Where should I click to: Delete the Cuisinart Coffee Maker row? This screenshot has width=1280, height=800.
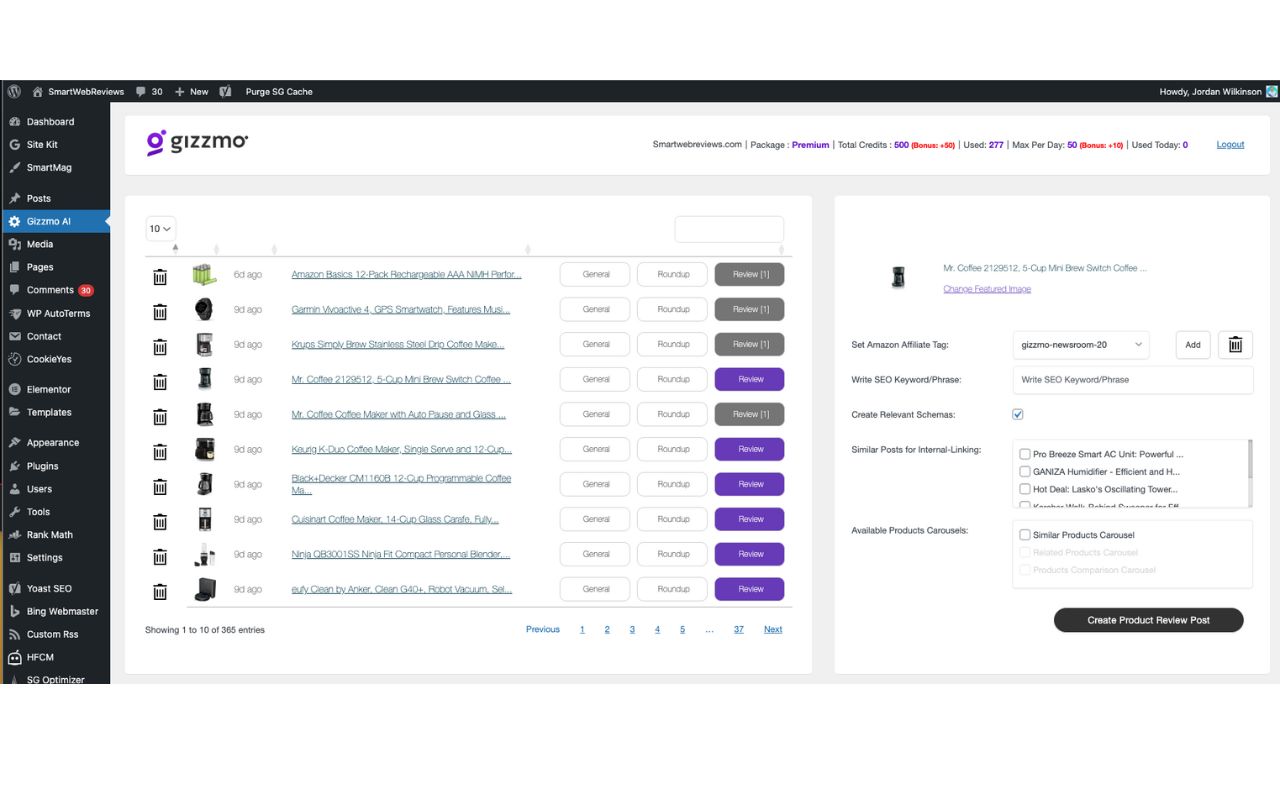click(160, 522)
